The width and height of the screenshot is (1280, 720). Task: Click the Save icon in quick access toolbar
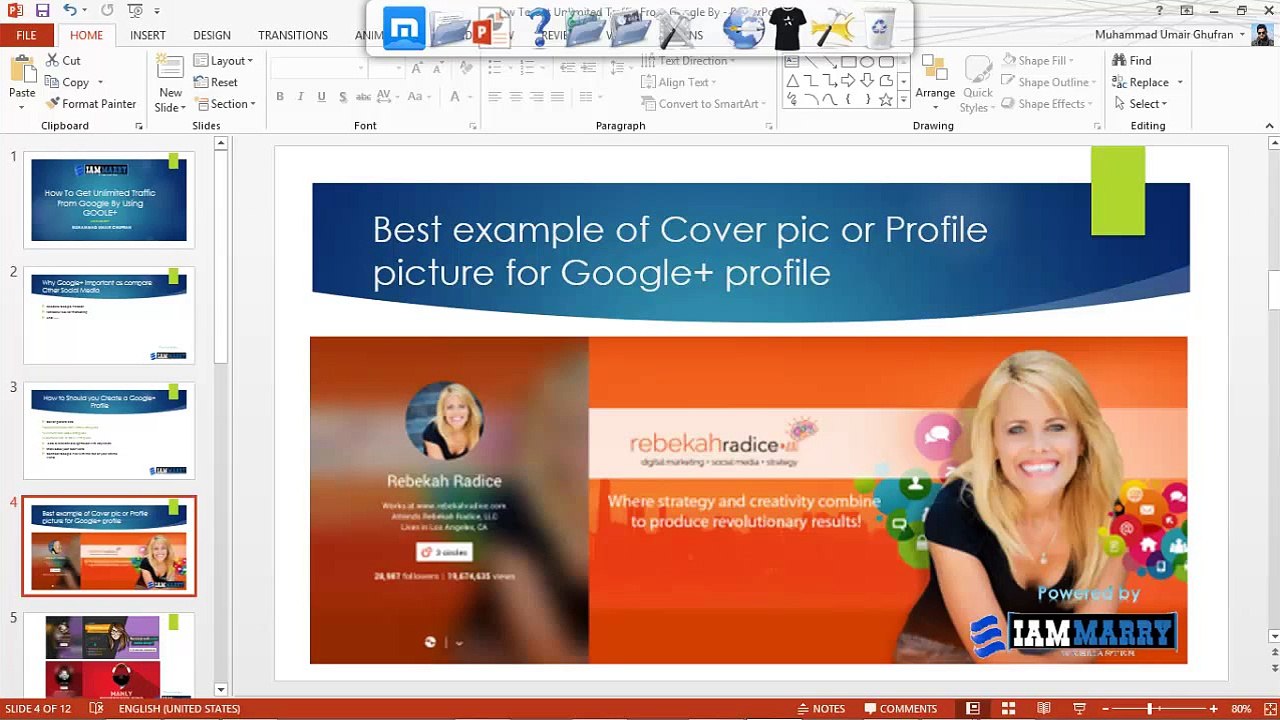(x=42, y=10)
